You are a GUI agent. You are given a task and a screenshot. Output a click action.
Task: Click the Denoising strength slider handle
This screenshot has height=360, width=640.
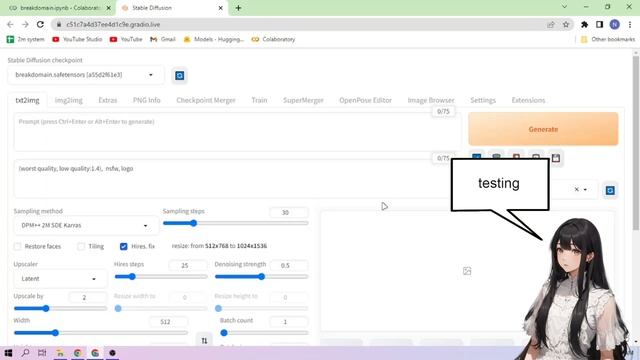[262, 276]
